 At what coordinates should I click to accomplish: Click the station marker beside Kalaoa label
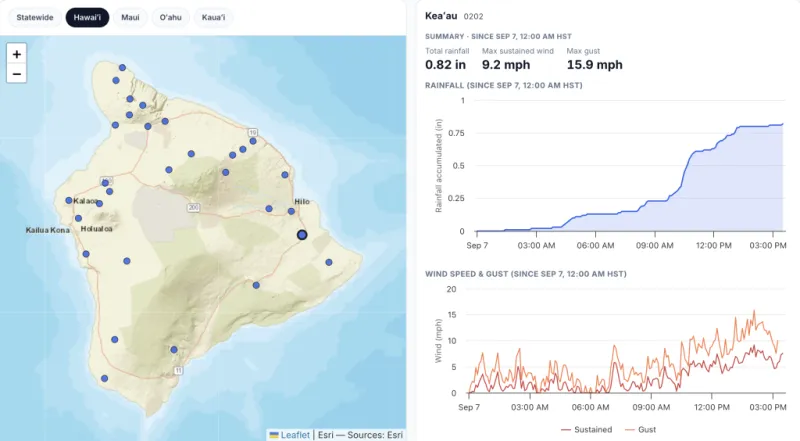point(69,201)
